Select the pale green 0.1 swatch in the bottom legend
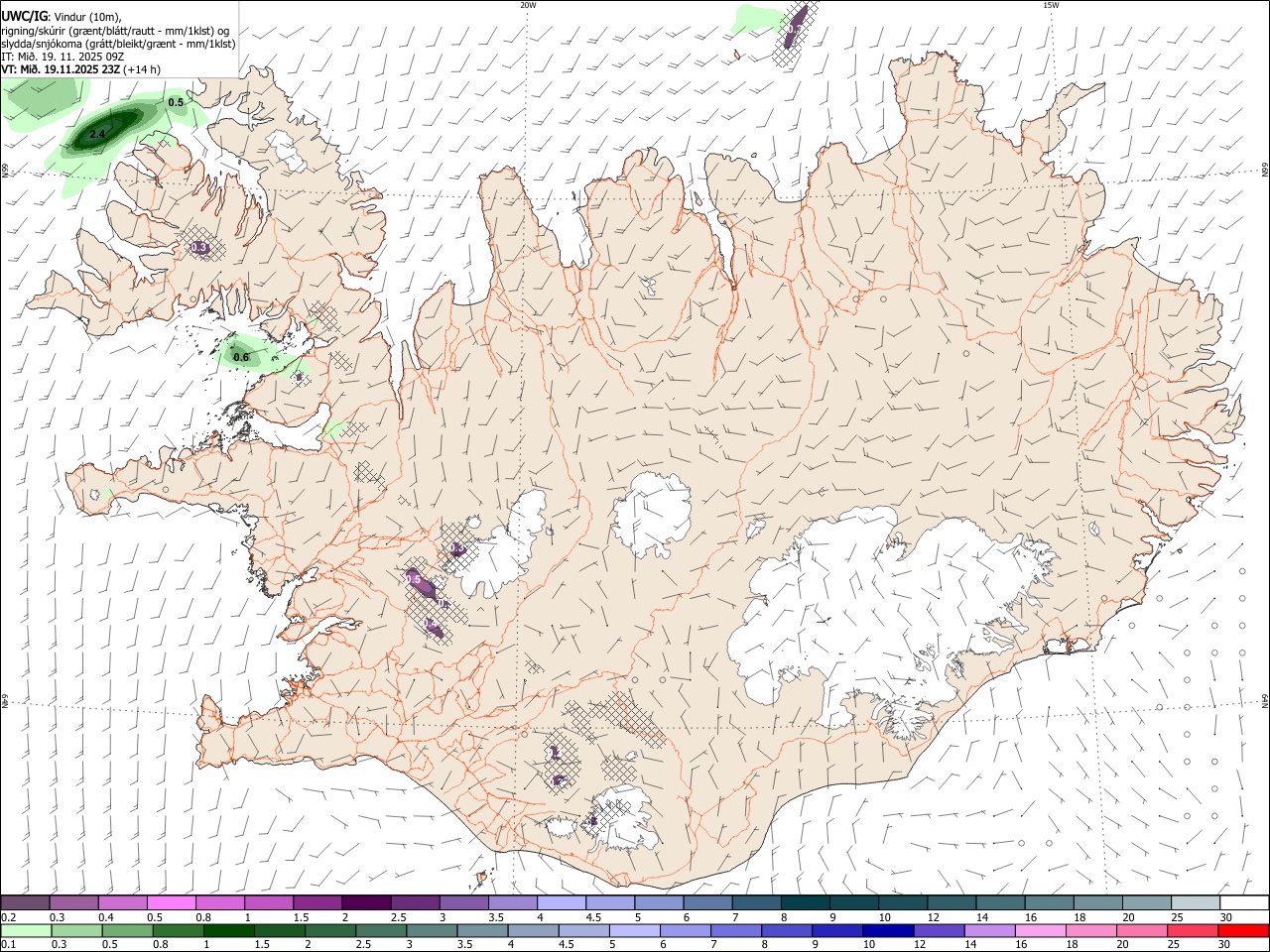 pyautogui.click(x=26, y=931)
